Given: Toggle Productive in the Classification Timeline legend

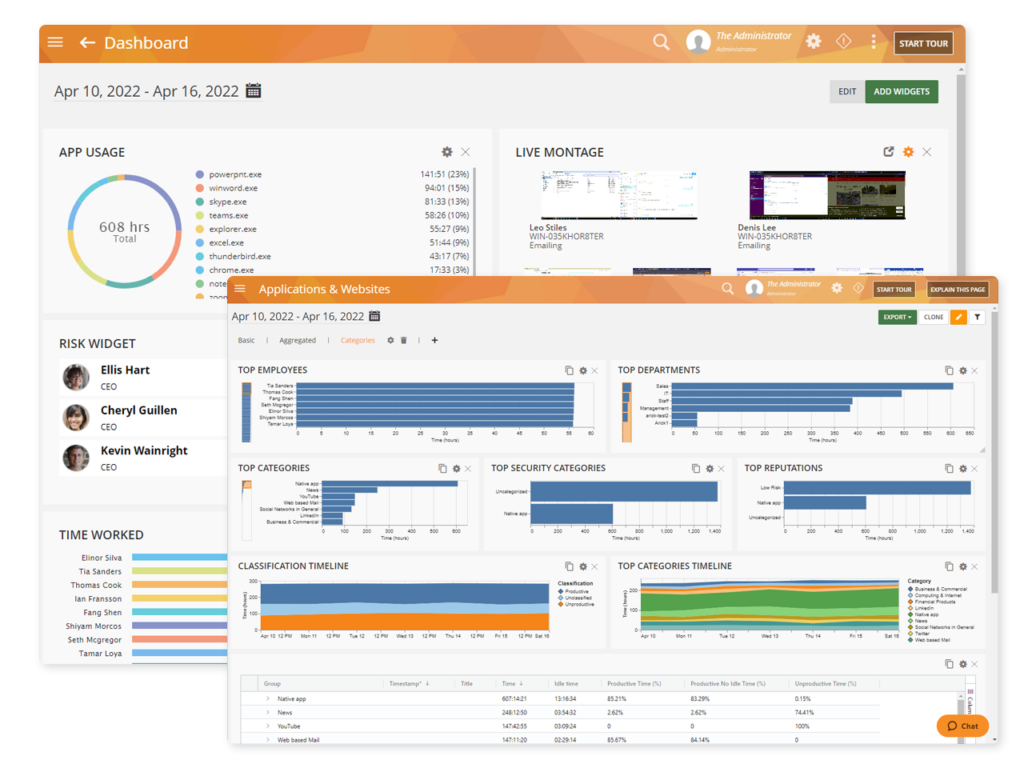Looking at the screenshot, I should pos(575,591).
